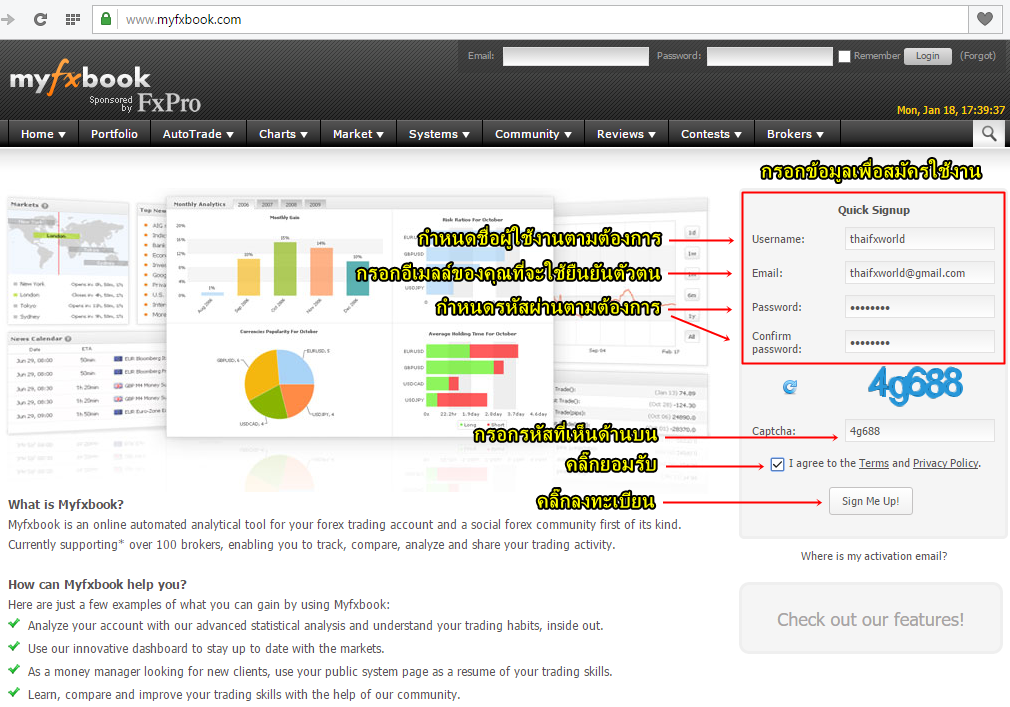Expand the Market dropdown menu
This screenshot has height=707, width=1010.
(358, 134)
